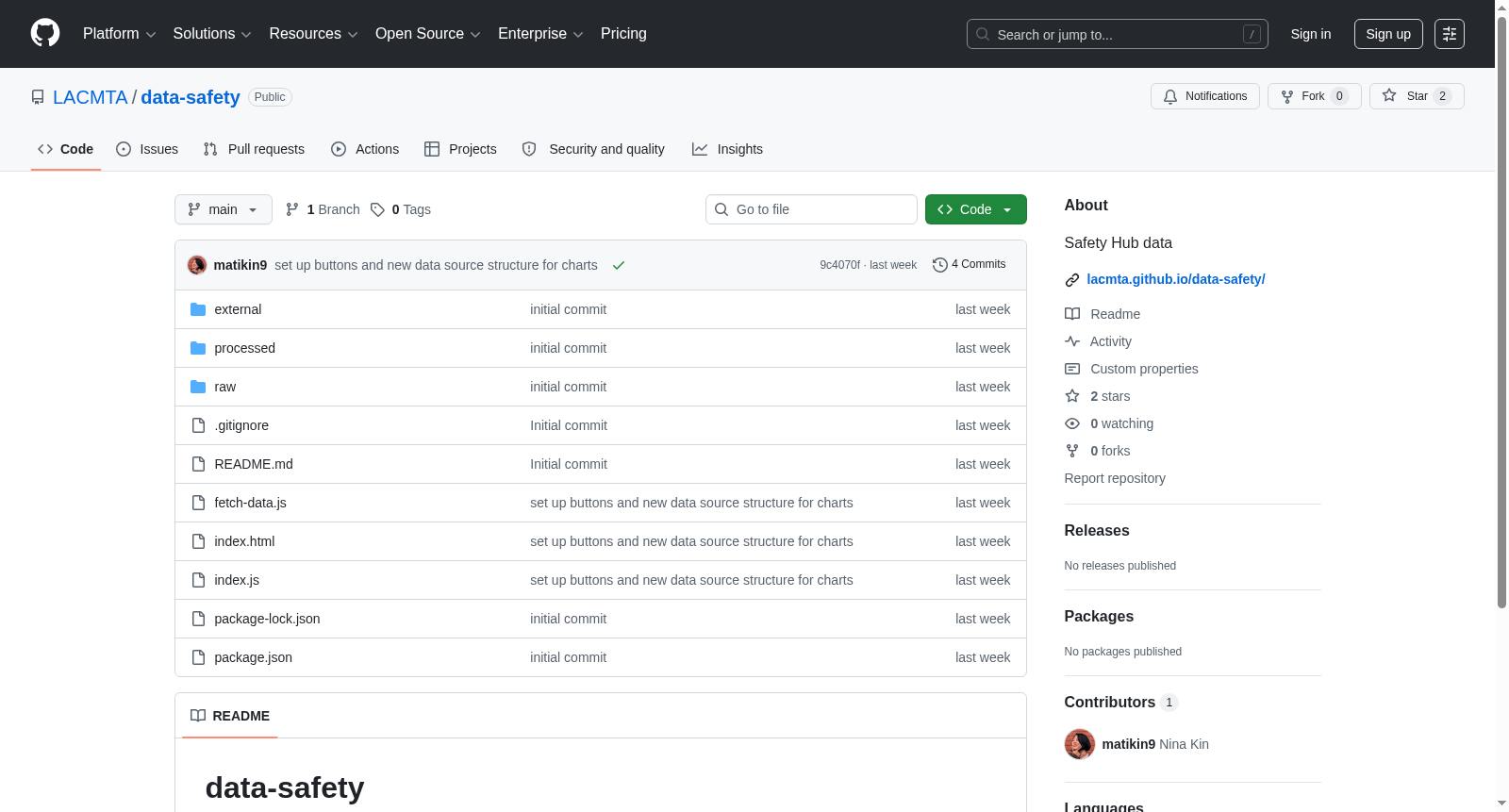Click the processed folder icon
Viewport: 1509px width, 812px height.
198,348
